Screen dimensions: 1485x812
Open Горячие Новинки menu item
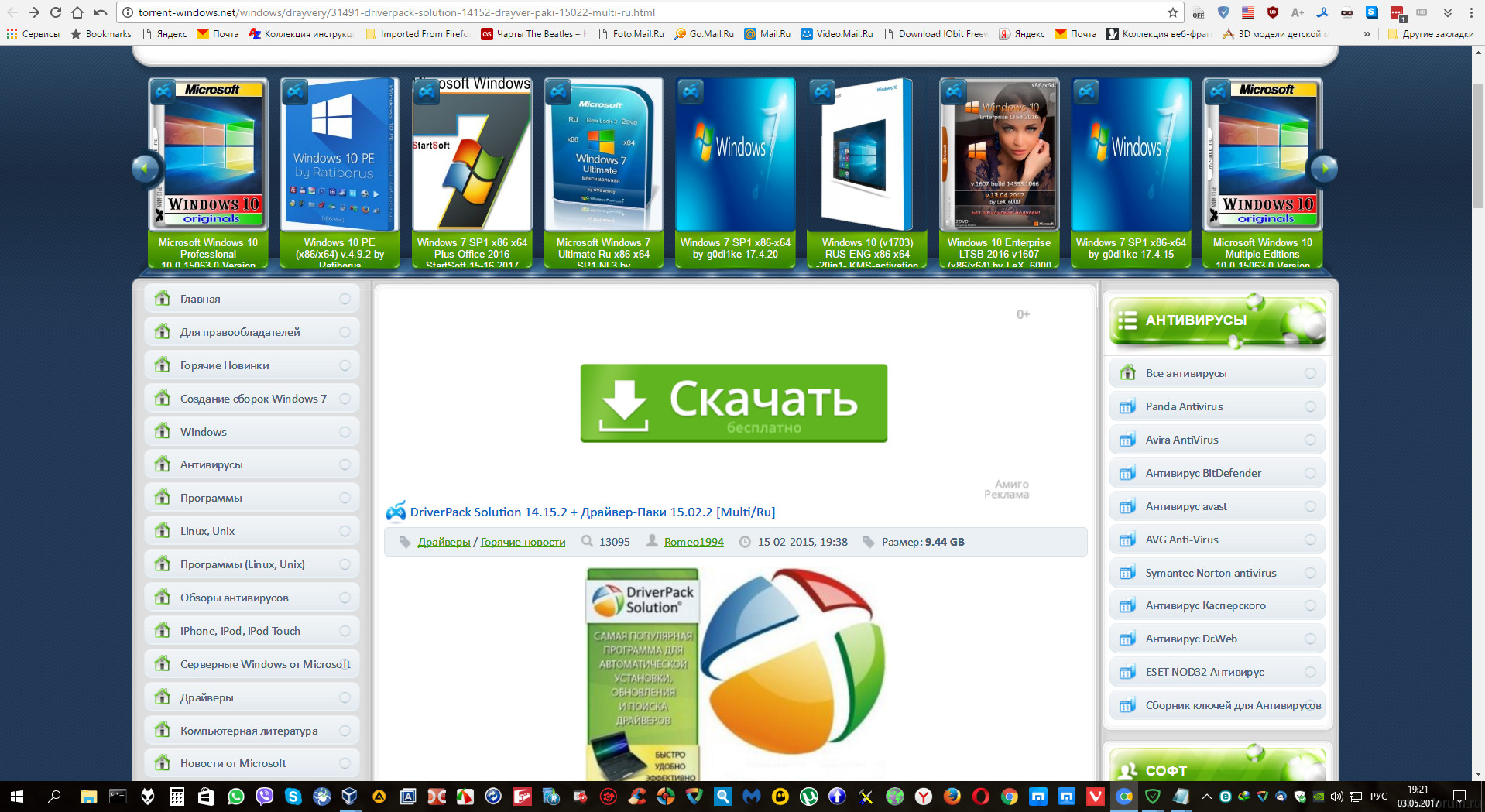tap(252, 365)
